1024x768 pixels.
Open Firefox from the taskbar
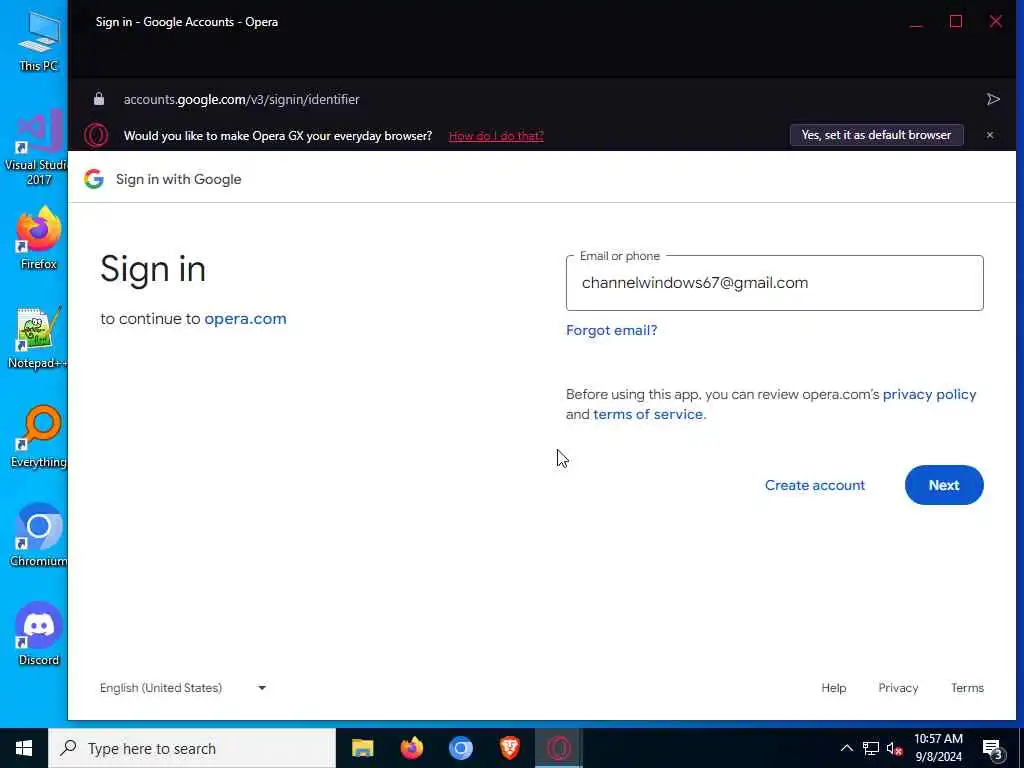tap(411, 748)
